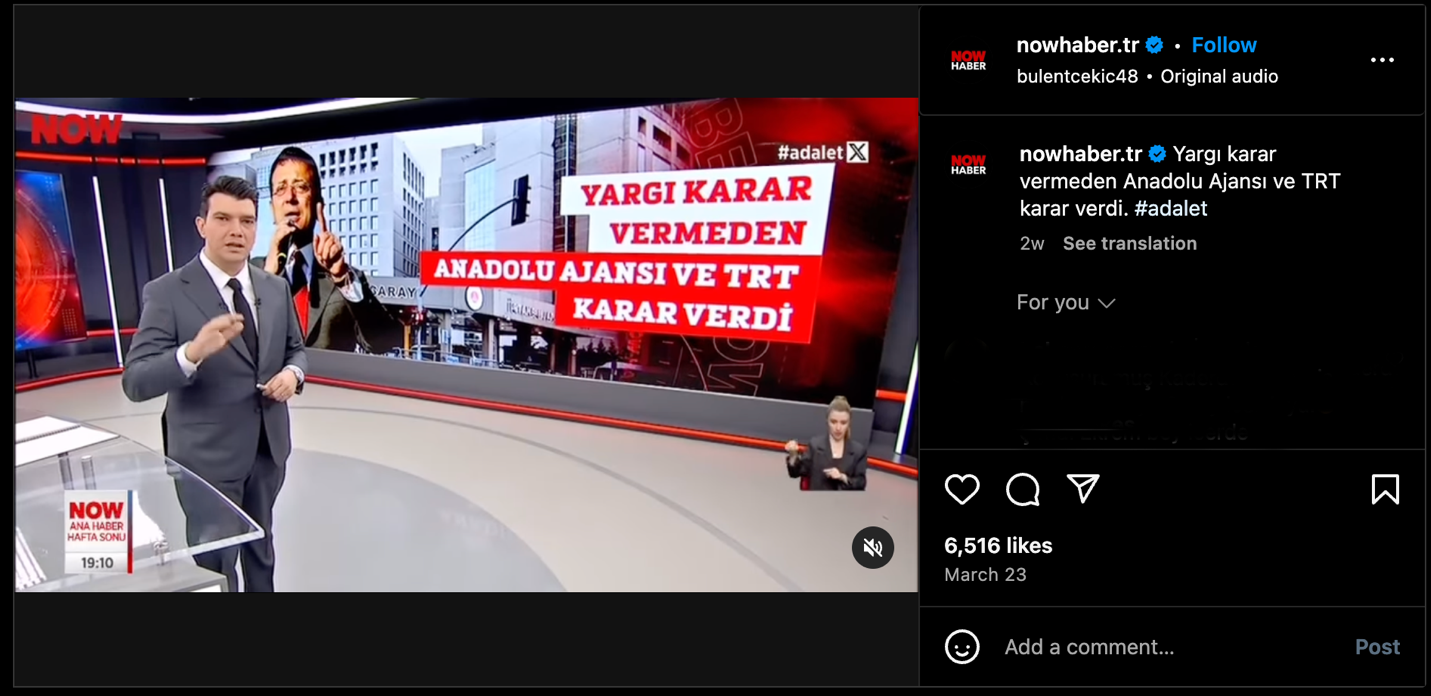
Task: Unmute the video with the speaker icon
Action: tap(873, 547)
